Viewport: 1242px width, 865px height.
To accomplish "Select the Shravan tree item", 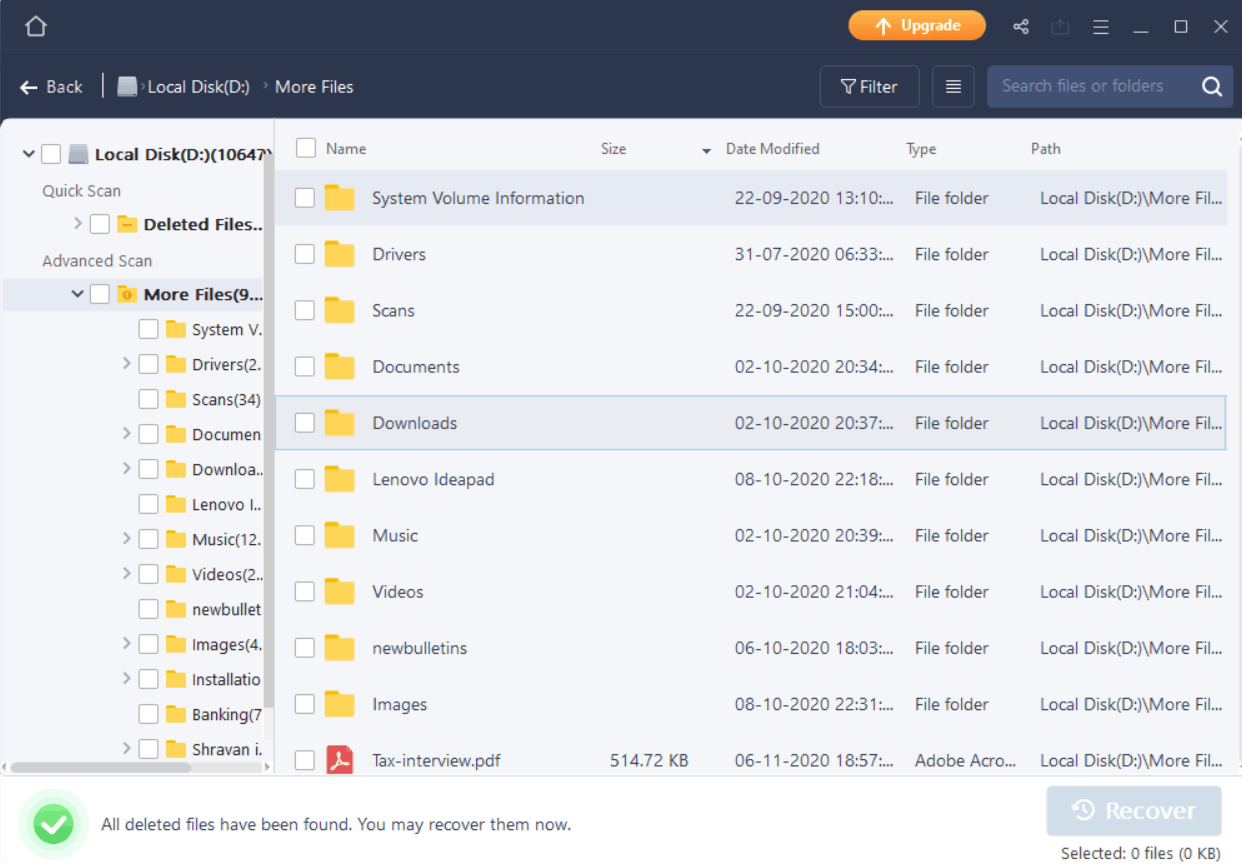I will pyautogui.click(x=227, y=749).
